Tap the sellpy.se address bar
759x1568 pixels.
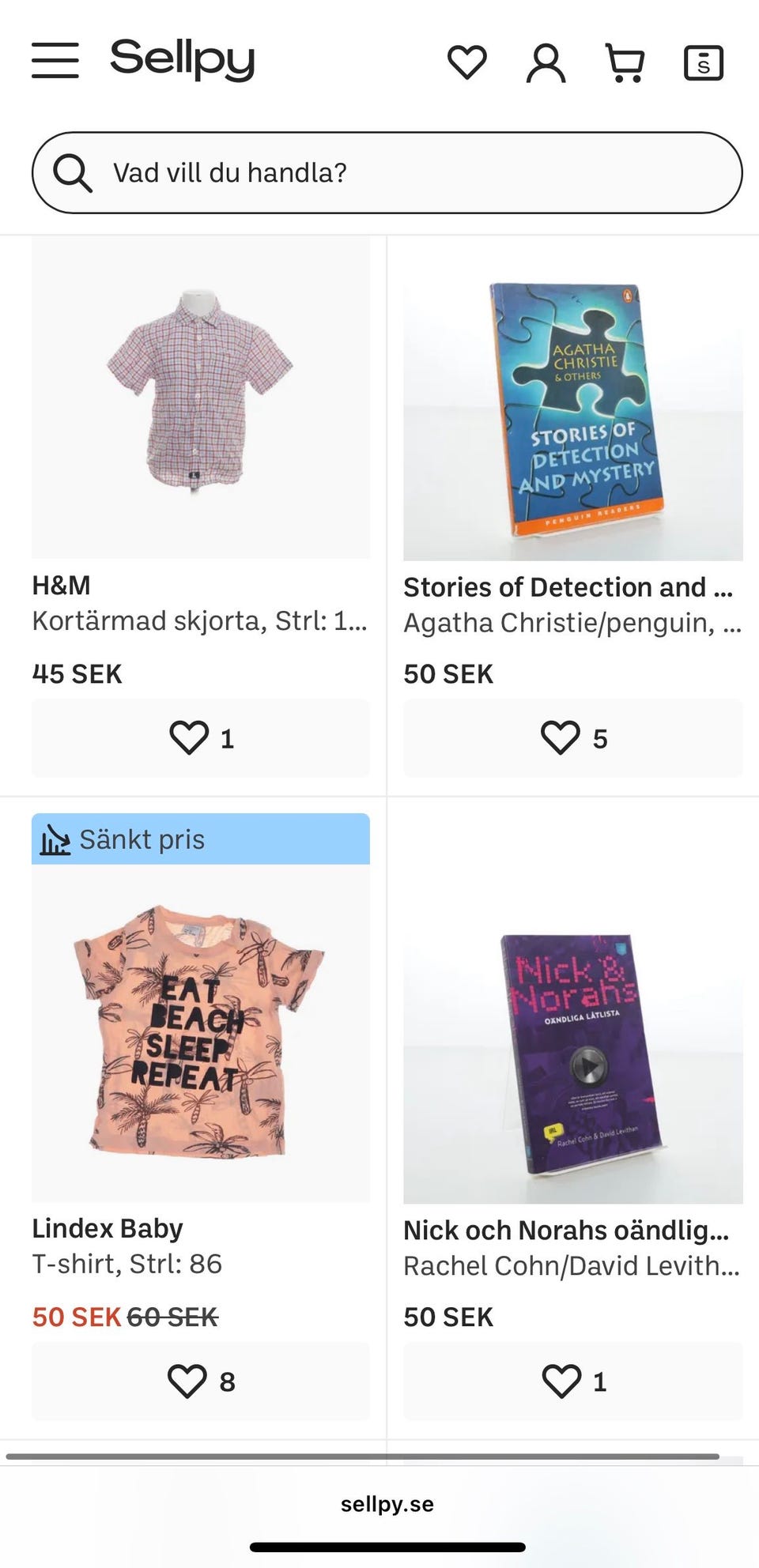(387, 1504)
